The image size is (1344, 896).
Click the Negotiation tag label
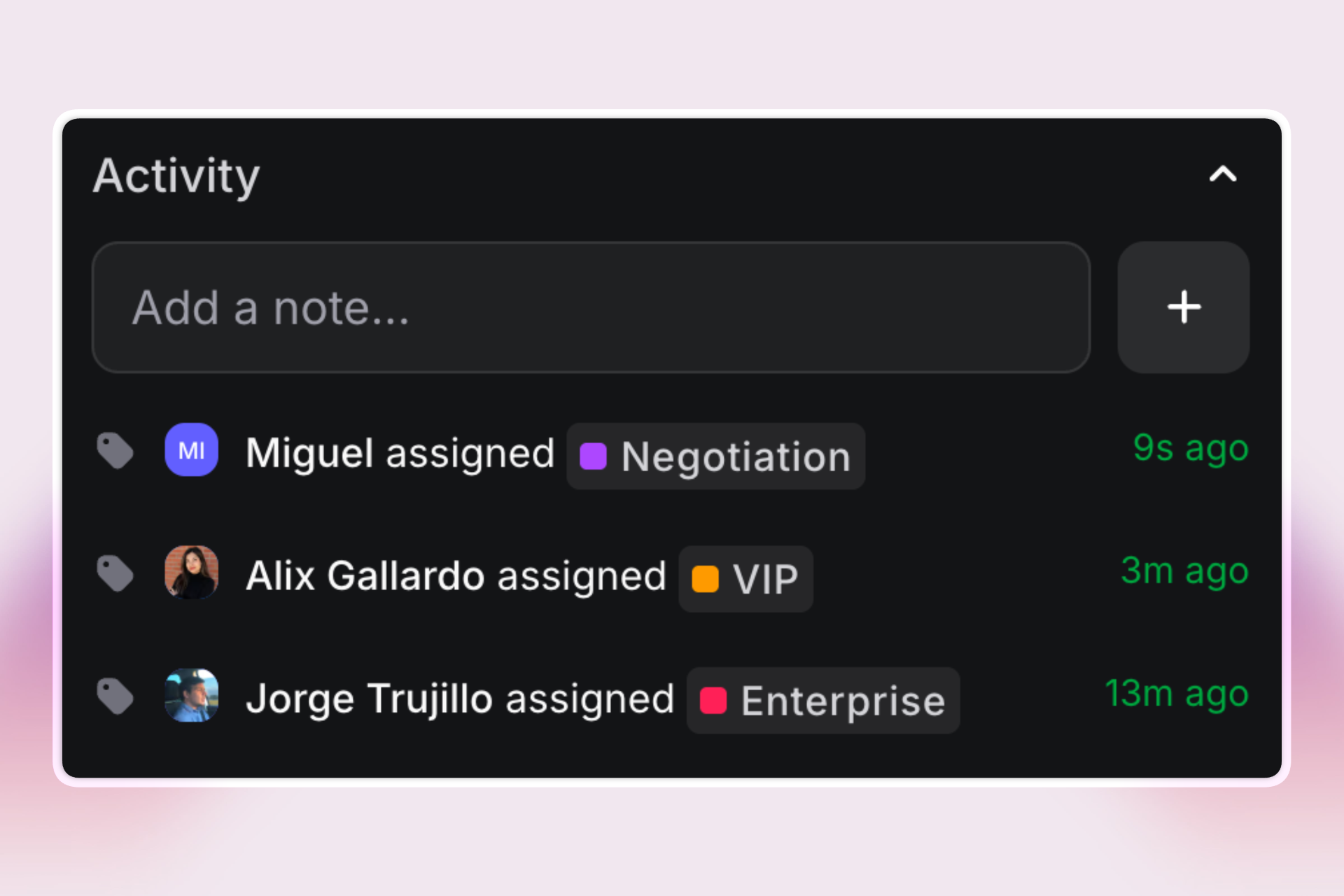coord(735,456)
